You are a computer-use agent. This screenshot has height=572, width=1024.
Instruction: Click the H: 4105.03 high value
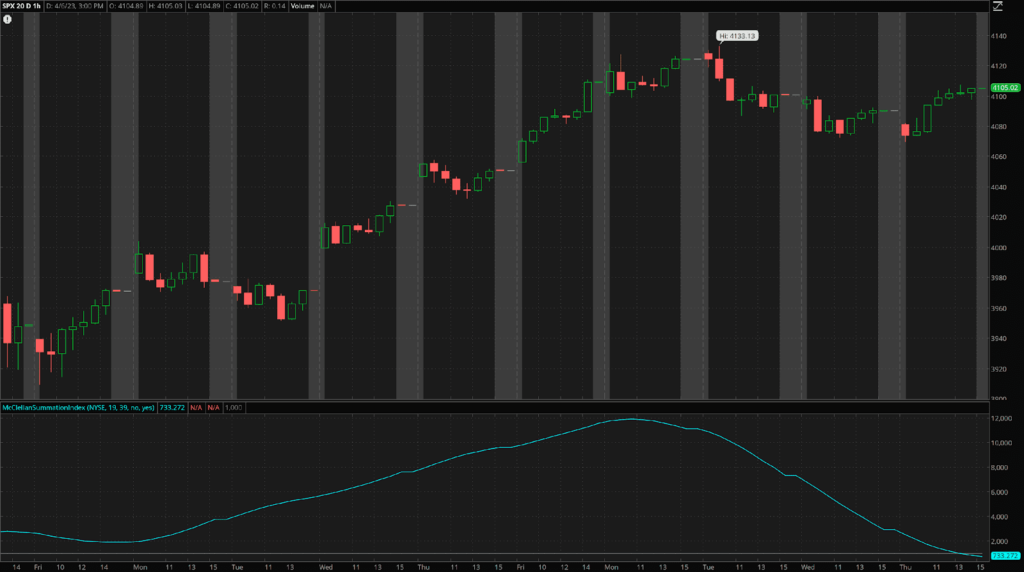coord(165,6)
